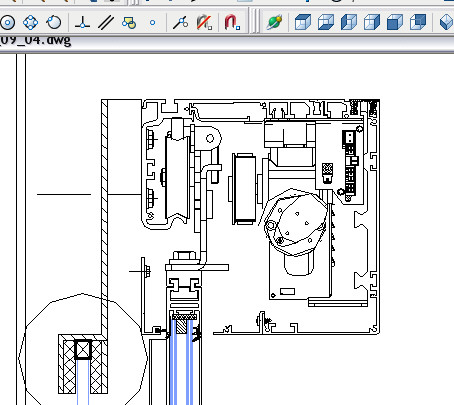This screenshot has width=454, height=405.
Task: Select the Snap to Insert object snap
Action: [129, 23]
